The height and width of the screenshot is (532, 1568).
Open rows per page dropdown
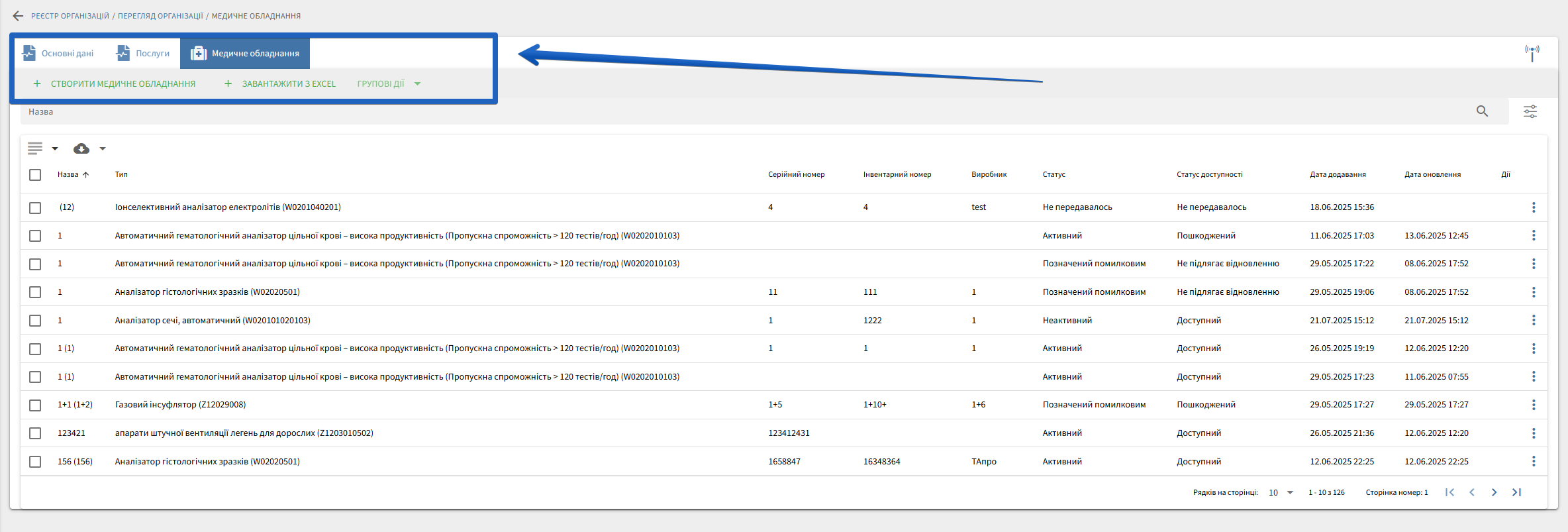click(1281, 492)
